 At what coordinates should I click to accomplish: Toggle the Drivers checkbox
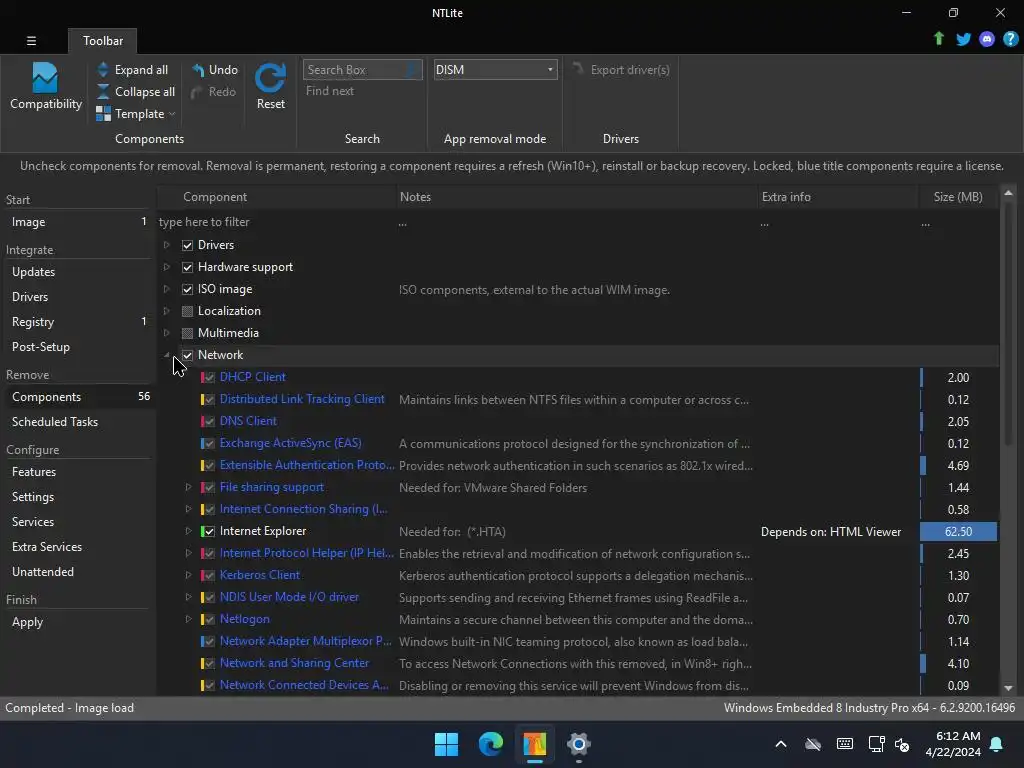point(187,245)
